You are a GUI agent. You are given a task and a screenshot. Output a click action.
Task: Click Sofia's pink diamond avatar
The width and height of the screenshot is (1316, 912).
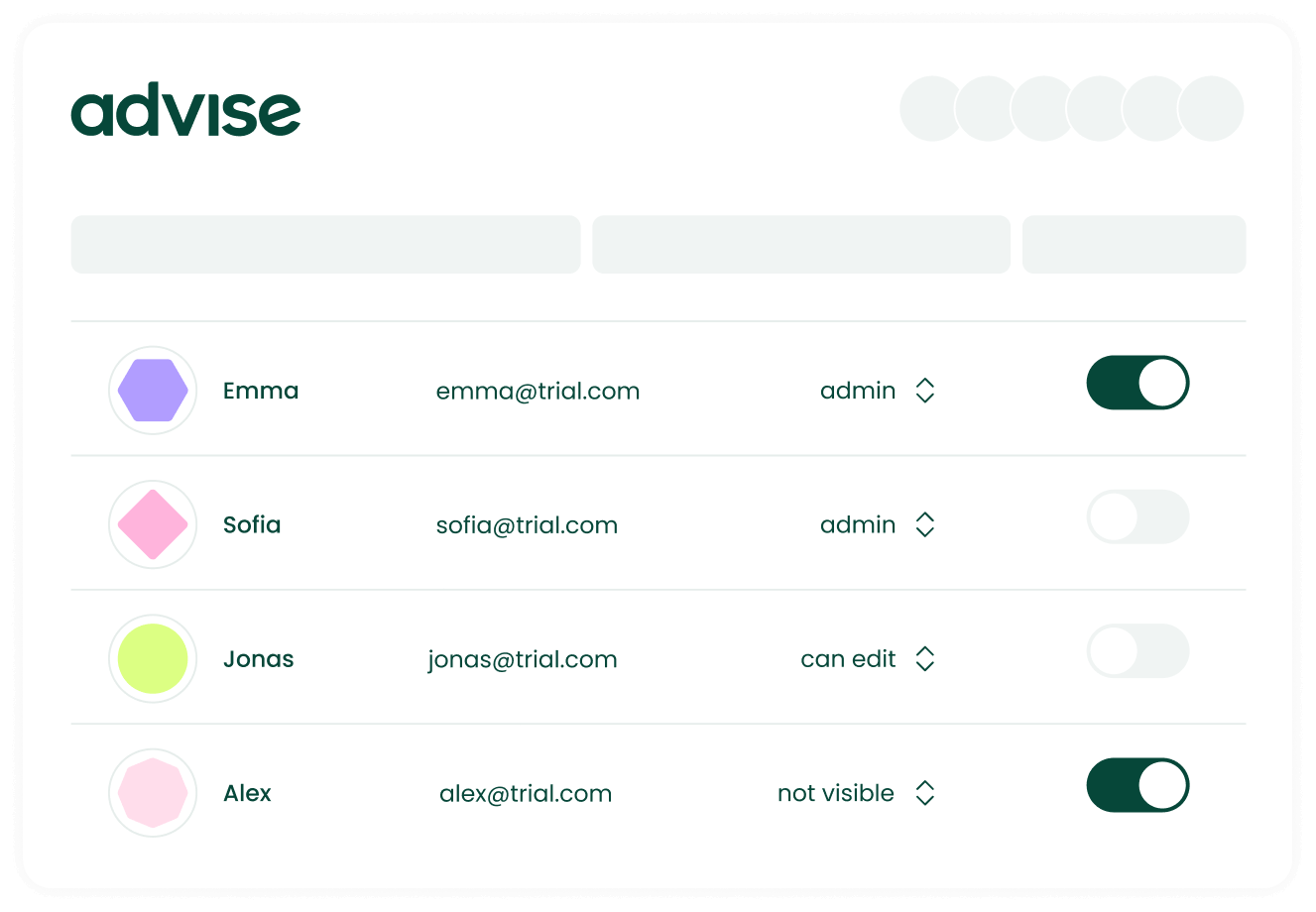tap(153, 524)
